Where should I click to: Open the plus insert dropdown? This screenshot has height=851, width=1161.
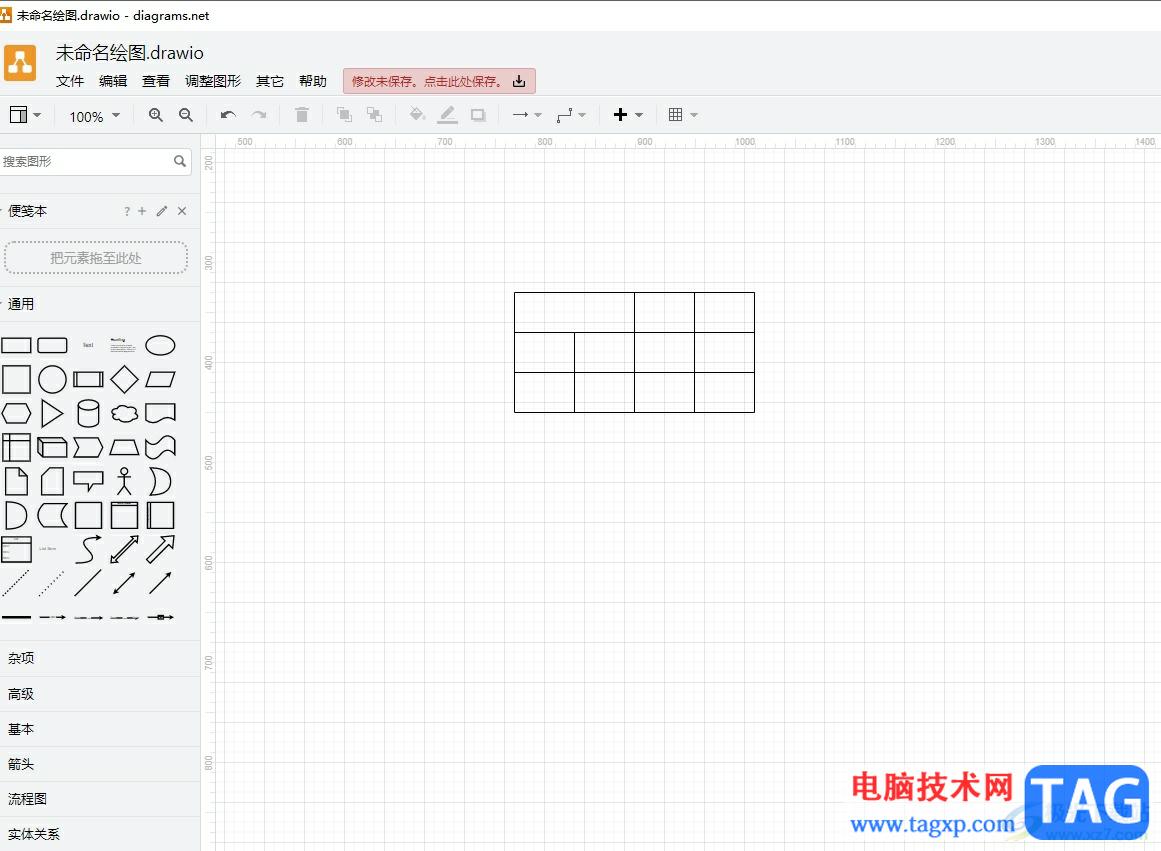pyautogui.click(x=628, y=115)
